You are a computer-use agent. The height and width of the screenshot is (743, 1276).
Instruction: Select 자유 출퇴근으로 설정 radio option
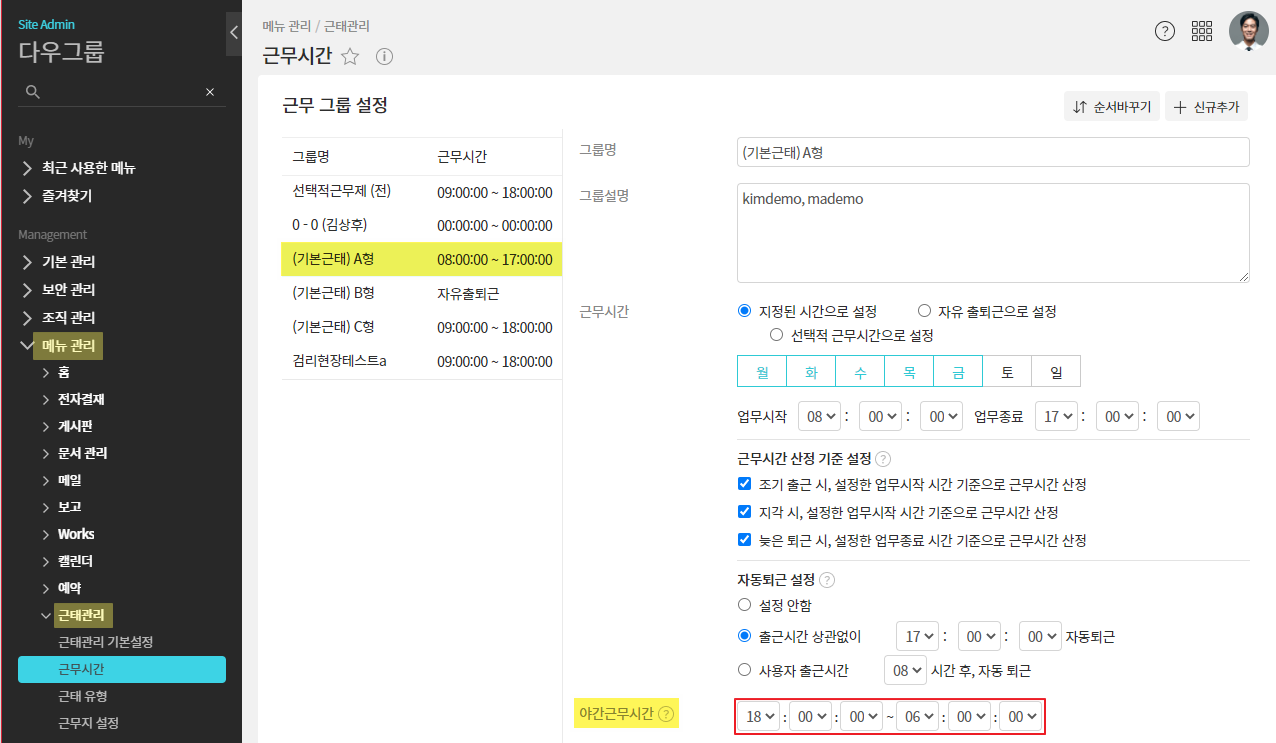click(x=925, y=311)
